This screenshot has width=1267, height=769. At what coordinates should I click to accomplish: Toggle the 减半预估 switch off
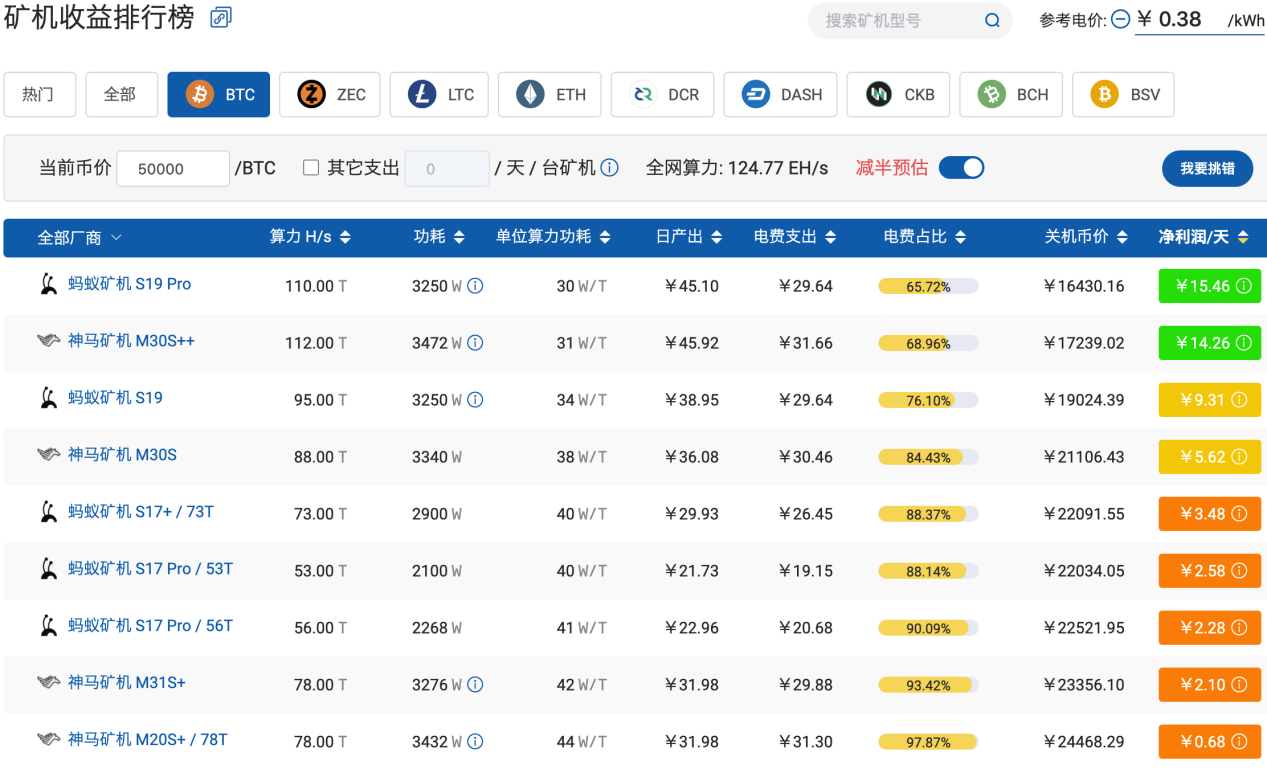[x=960, y=168]
